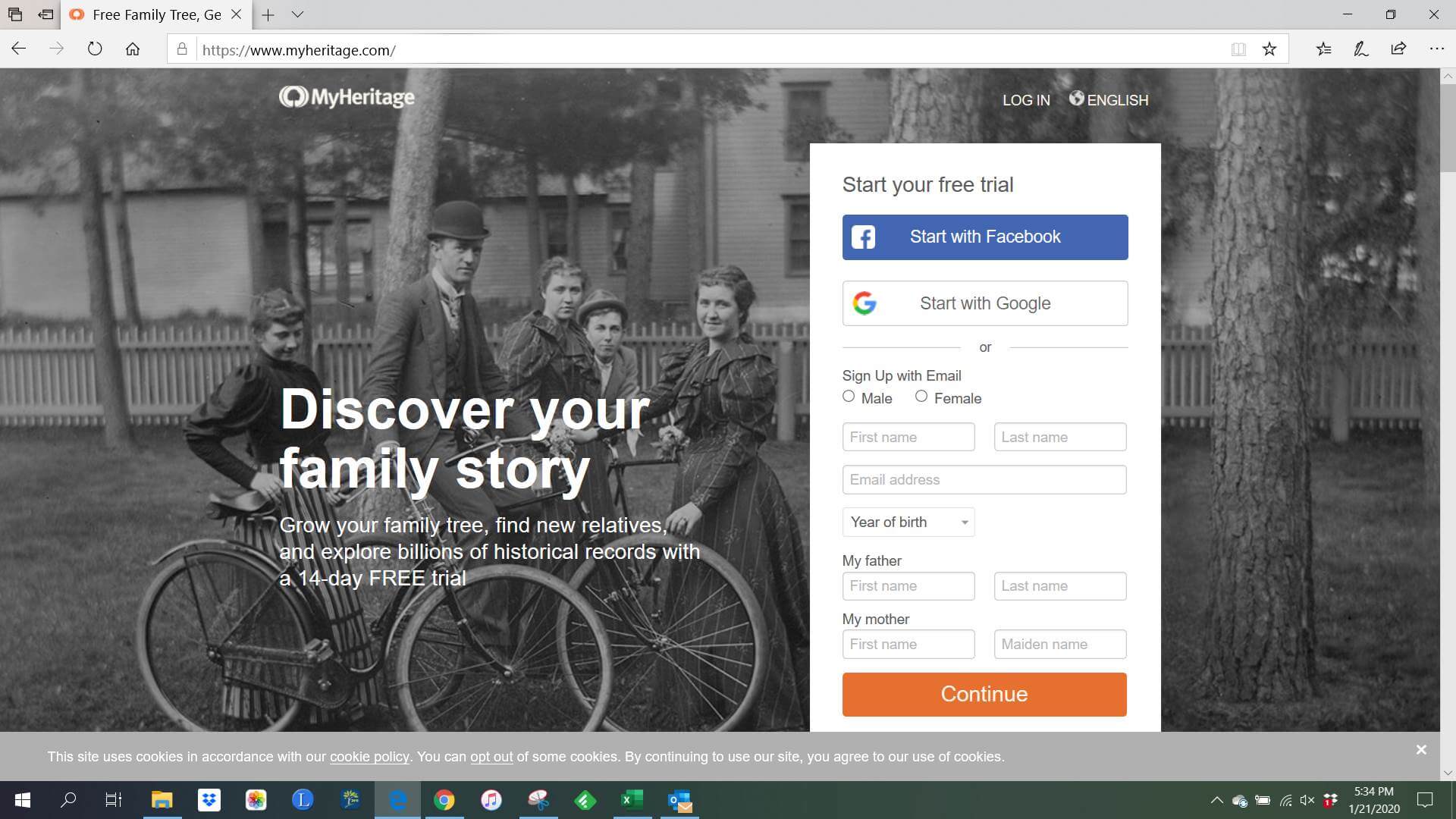Click My mother First name field
Viewport: 1456px width, 819px height.
click(908, 644)
